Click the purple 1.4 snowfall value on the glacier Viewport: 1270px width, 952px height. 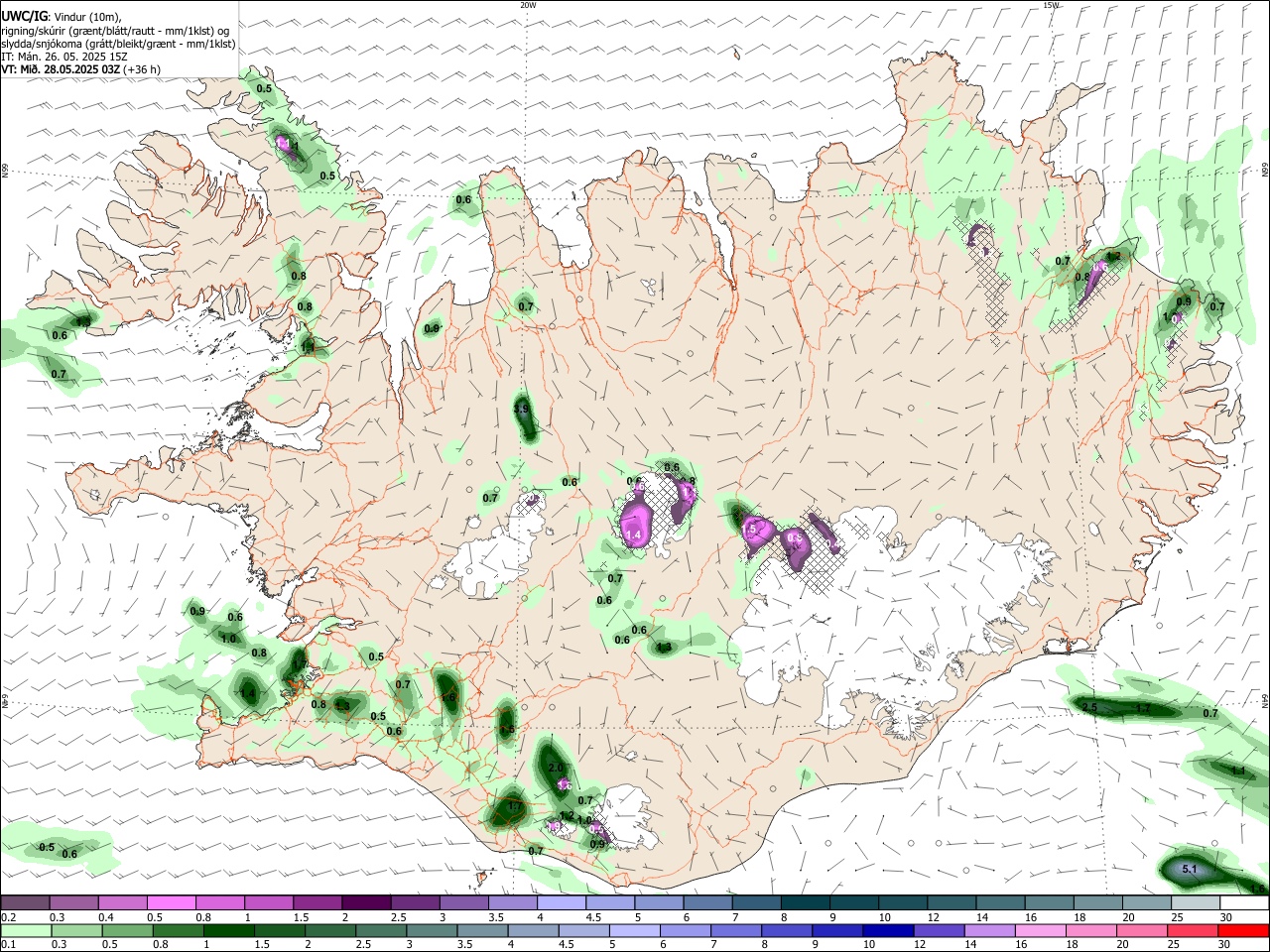(x=633, y=535)
